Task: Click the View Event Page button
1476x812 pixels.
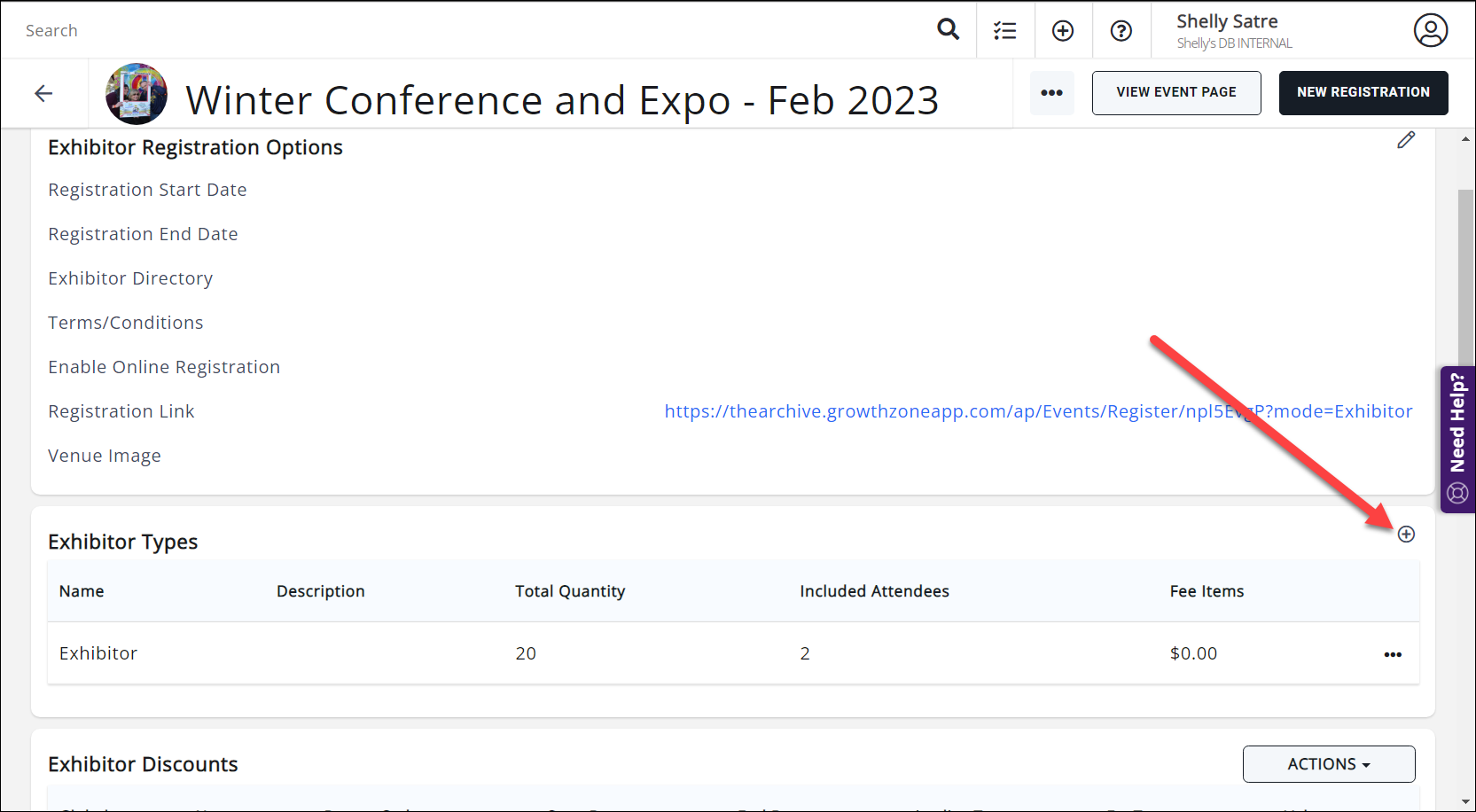Action: [x=1175, y=93]
